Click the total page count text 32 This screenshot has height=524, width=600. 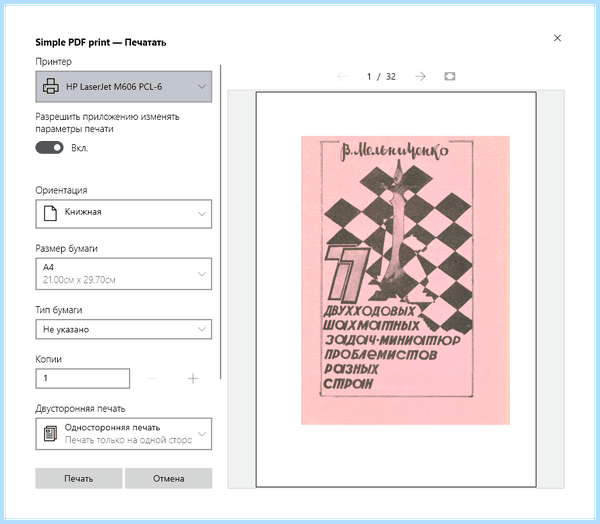point(391,77)
